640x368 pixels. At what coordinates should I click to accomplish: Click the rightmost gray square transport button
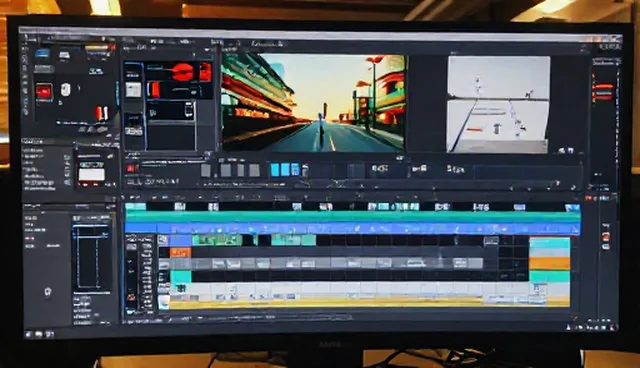[254, 170]
